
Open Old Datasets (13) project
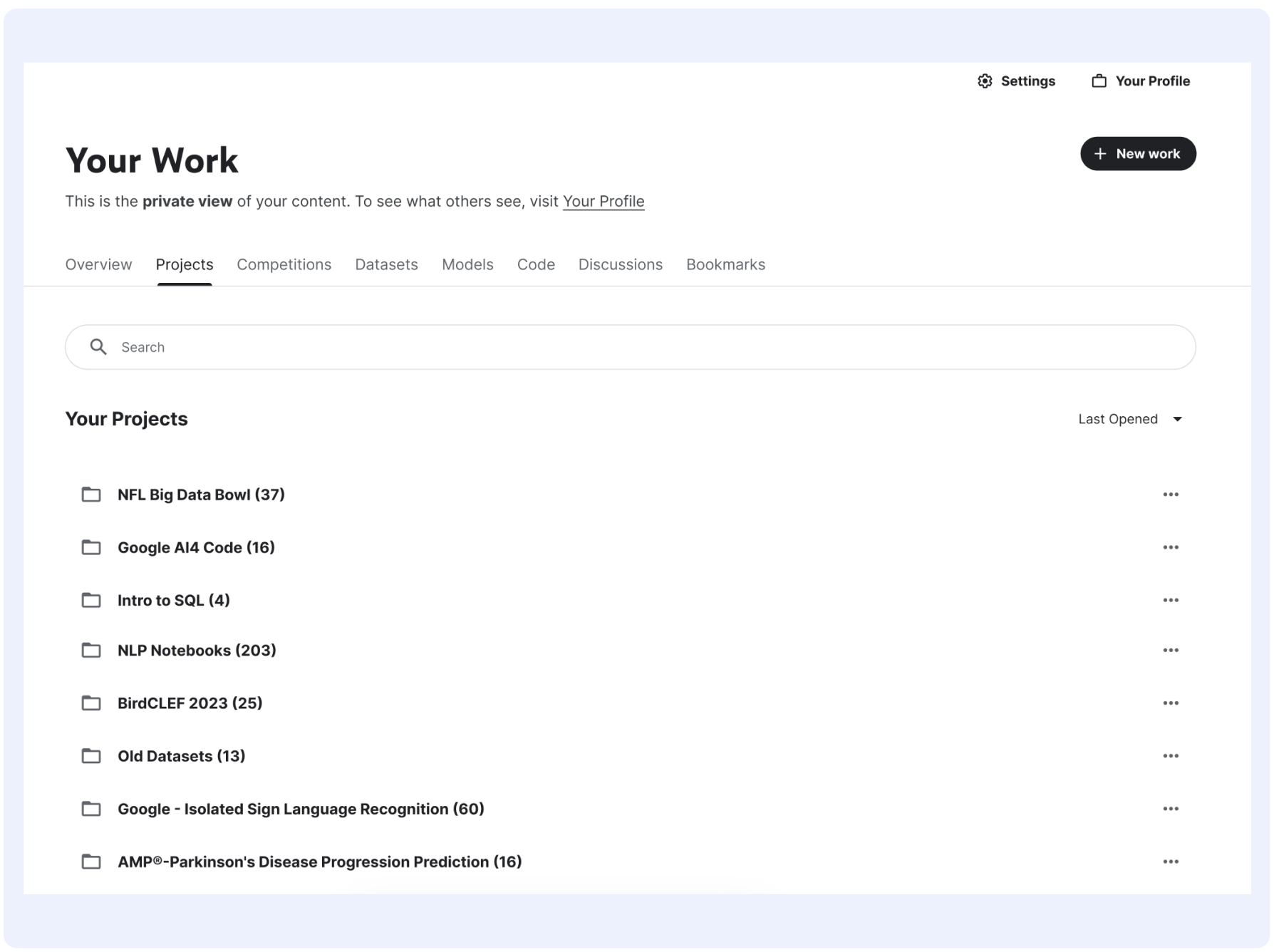182,756
